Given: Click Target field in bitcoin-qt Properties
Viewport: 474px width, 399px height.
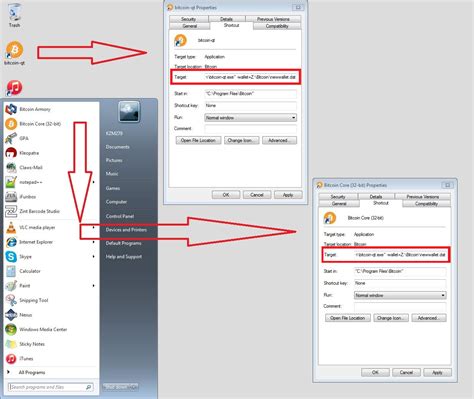Looking at the screenshot, I should 250,77.
